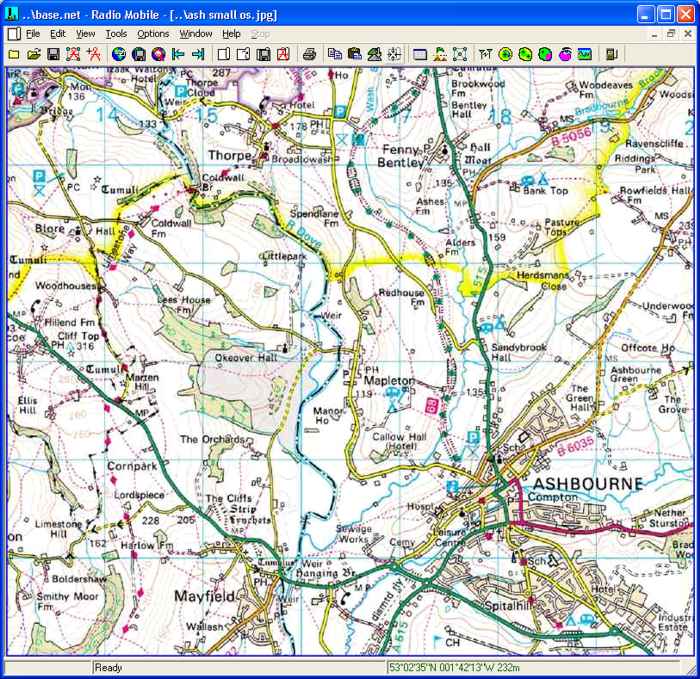The width and height of the screenshot is (700, 679).
Task: Restore the inner map document window
Action: click(x=671, y=34)
